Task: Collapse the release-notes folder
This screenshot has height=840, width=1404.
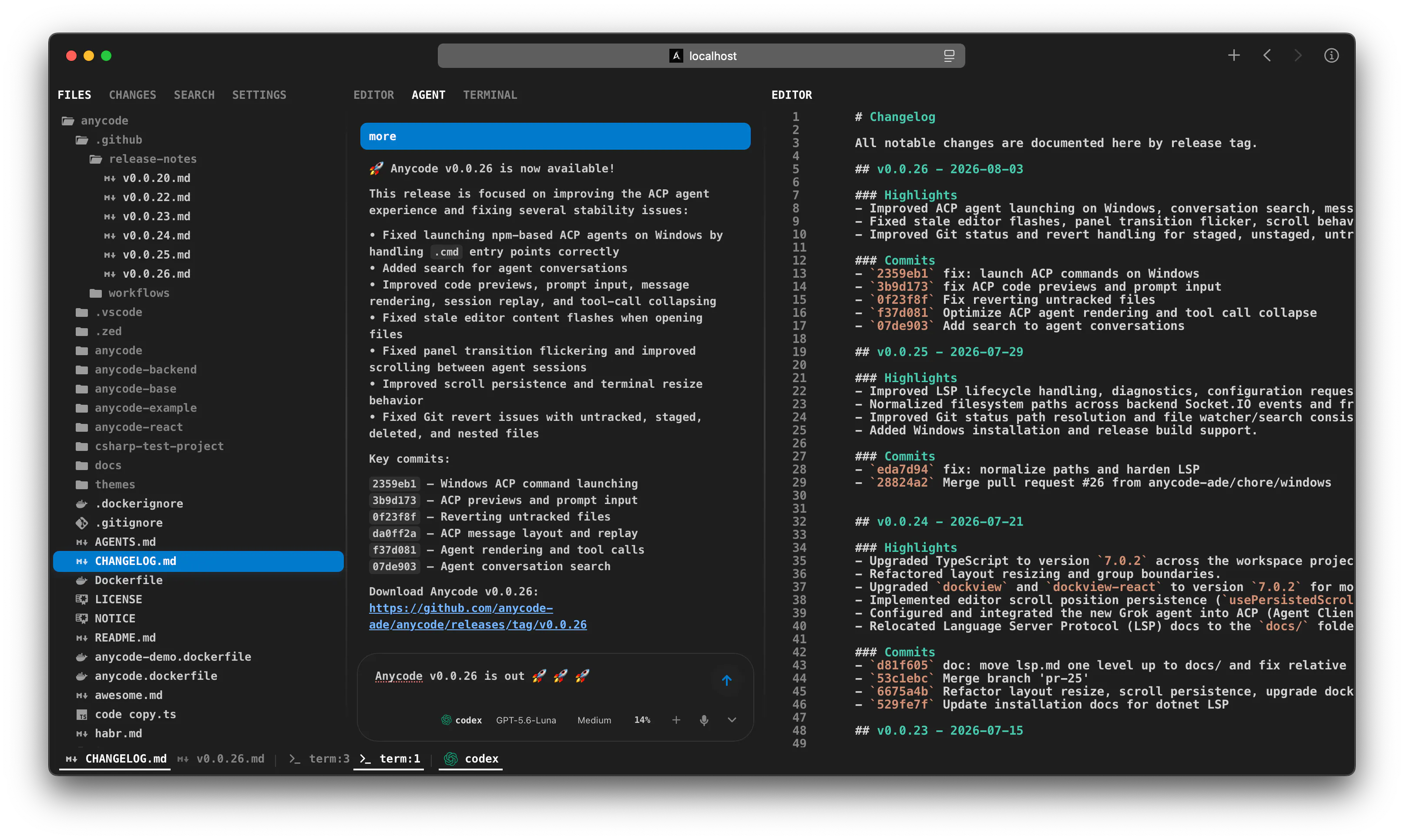Action: (x=144, y=159)
